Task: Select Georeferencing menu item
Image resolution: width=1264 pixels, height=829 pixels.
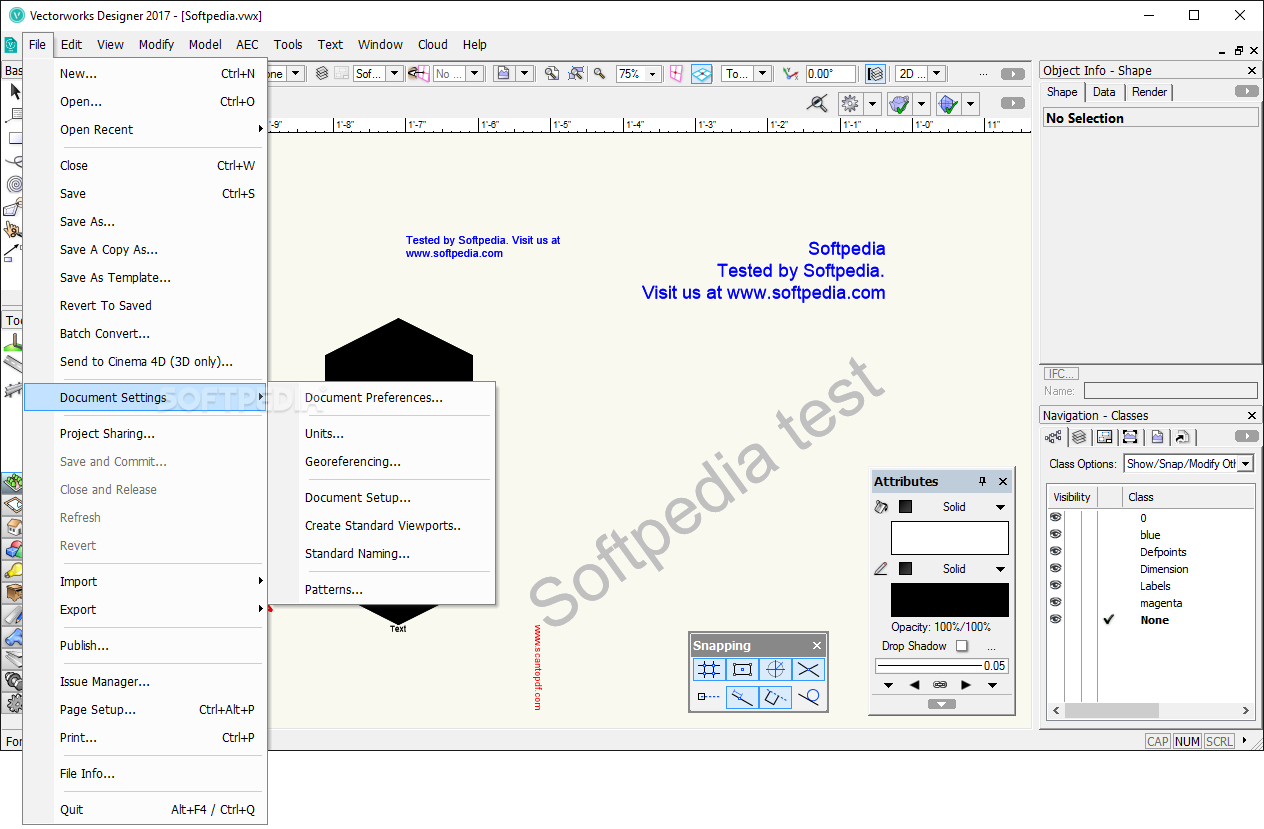Action: (353, 461)
